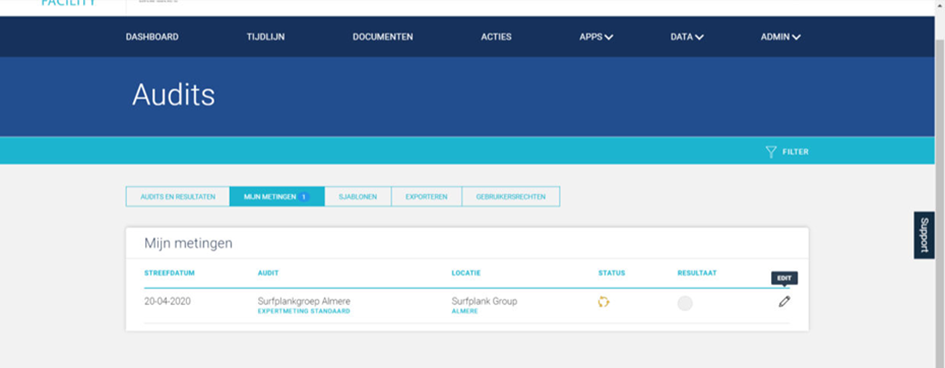Switch to the Sjablonen tab
Screen dimensions: 945x368
(358, 196)
